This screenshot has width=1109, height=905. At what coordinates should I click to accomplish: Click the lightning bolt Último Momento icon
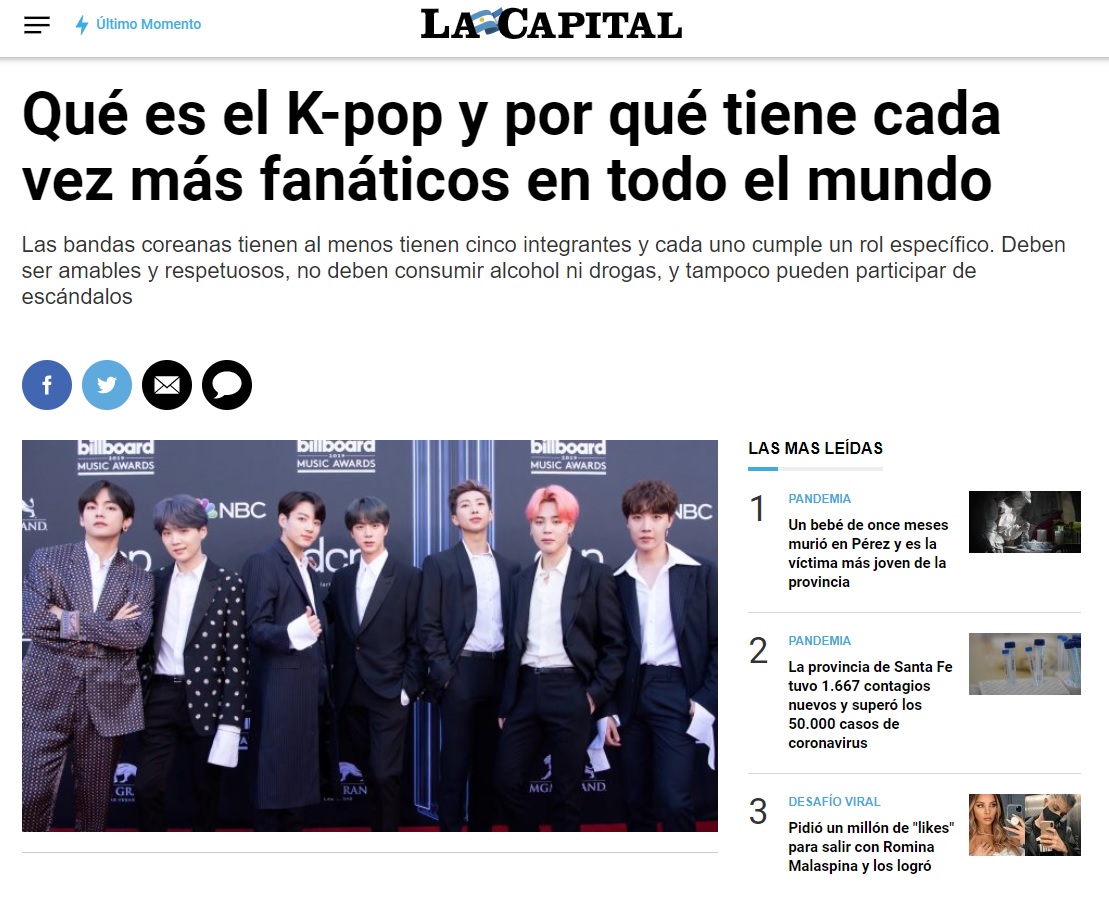(x=82, y=25)
